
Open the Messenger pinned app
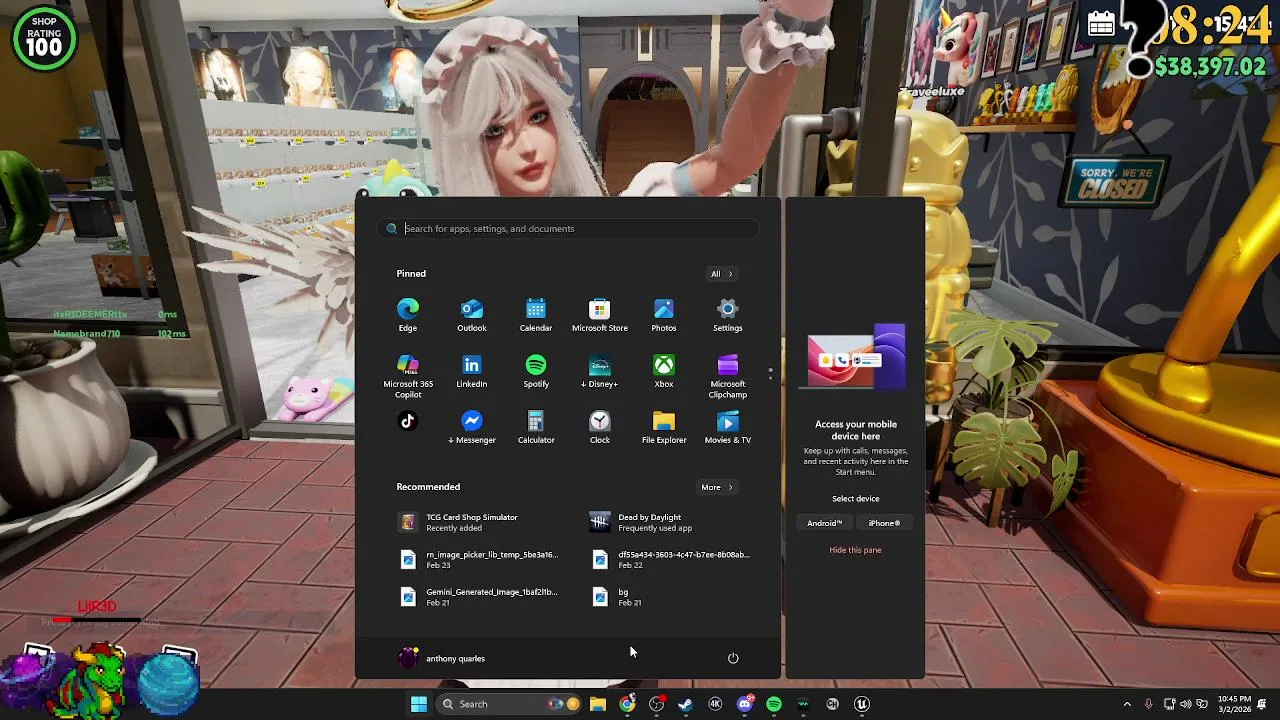(472, 428)
